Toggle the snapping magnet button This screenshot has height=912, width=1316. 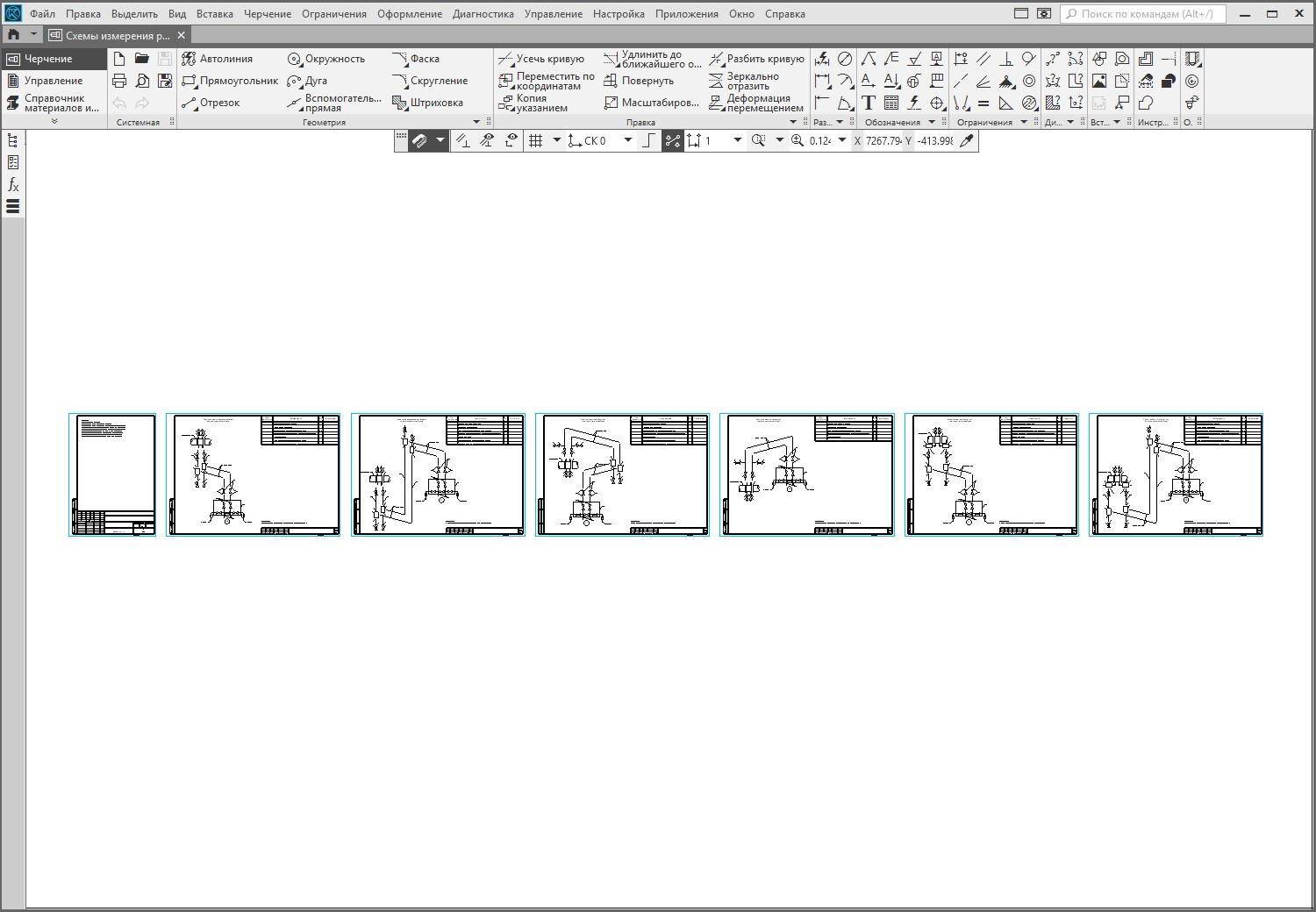(x=419, y=140)
